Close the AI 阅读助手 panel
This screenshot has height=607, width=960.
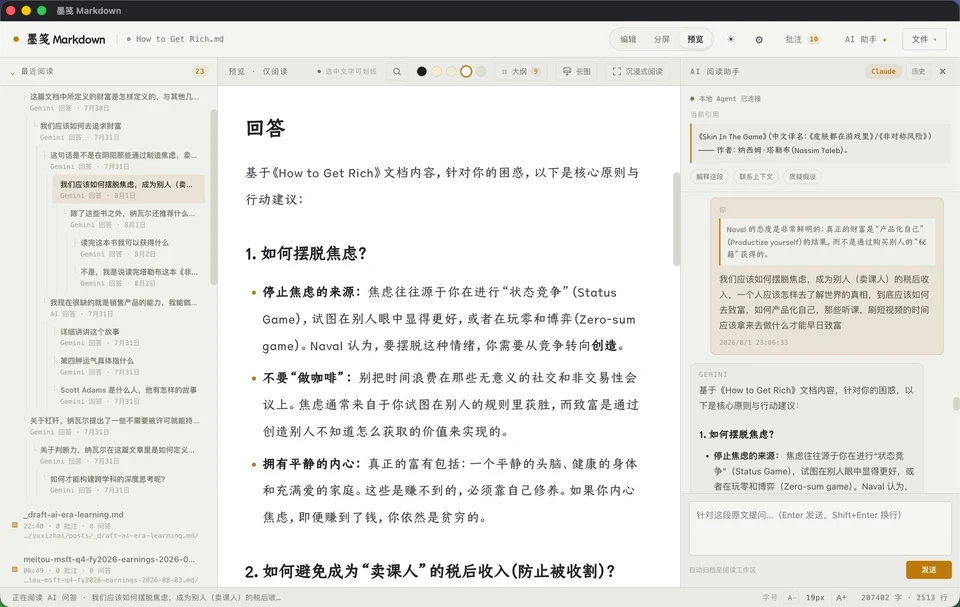click(942, 72)
